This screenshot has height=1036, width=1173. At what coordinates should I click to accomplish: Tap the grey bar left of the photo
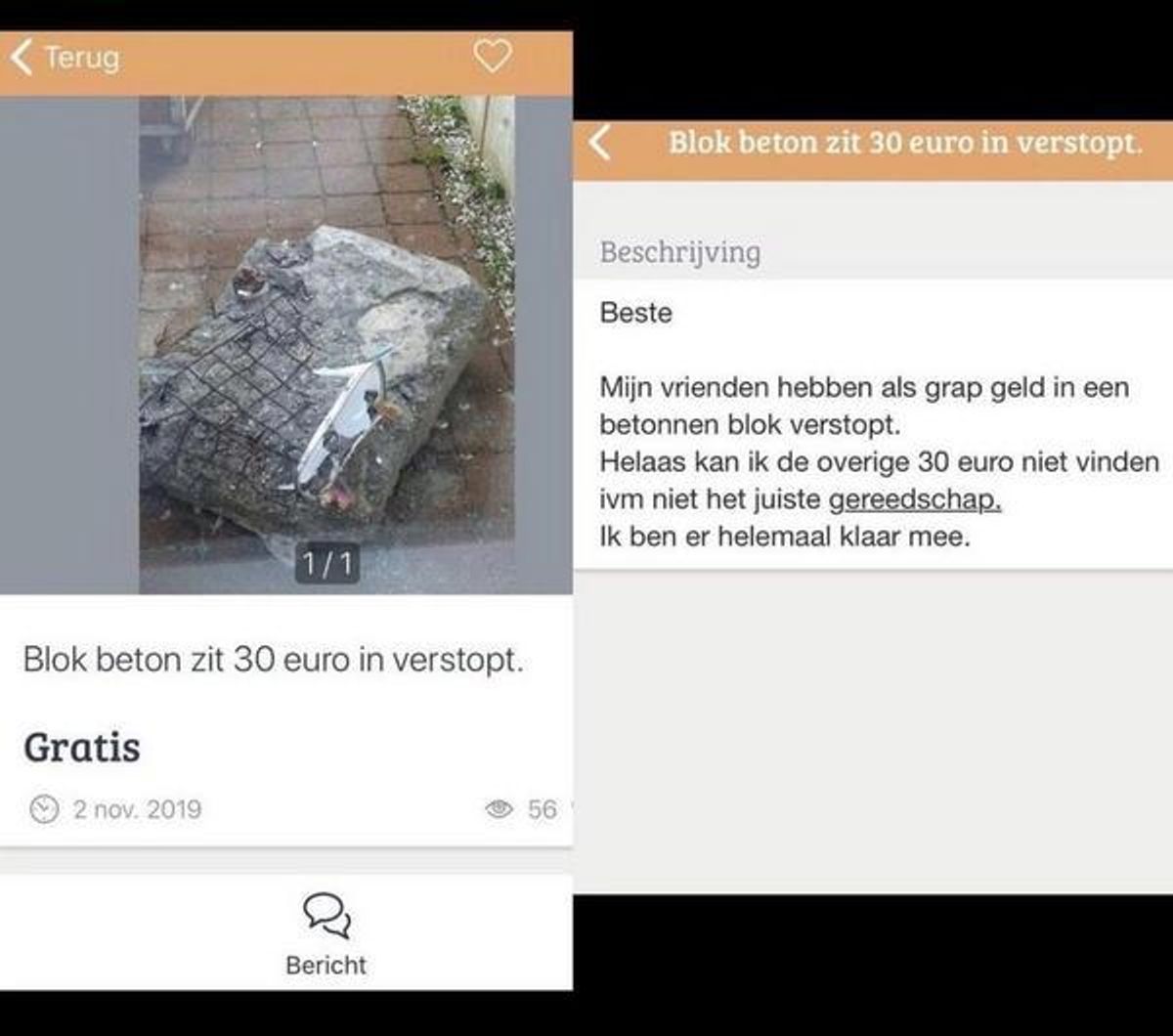point(69,344)
